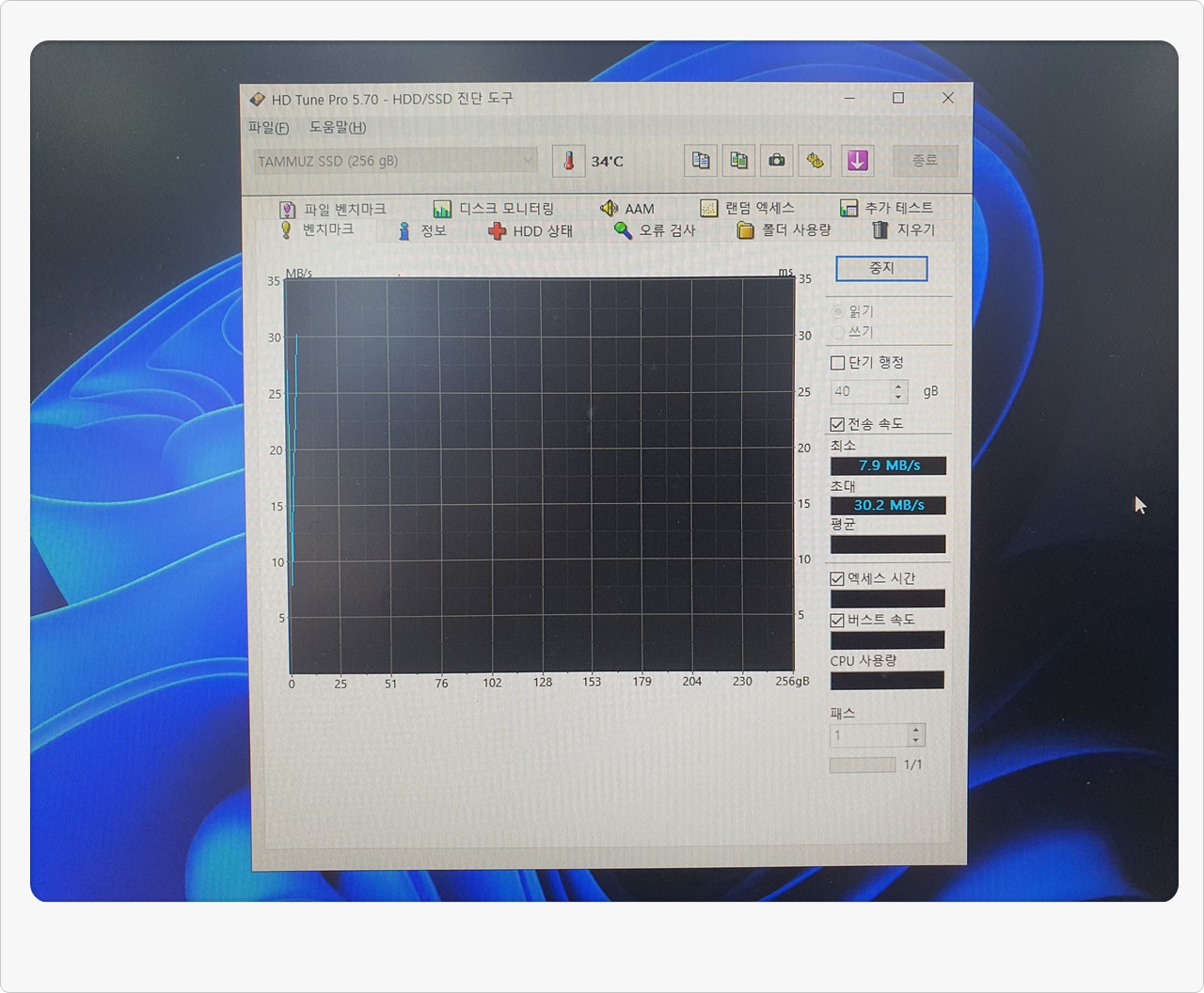Screen dimensions: 1204x993
Task: Switch to the 정보 tab
Action: coord(422,230)
